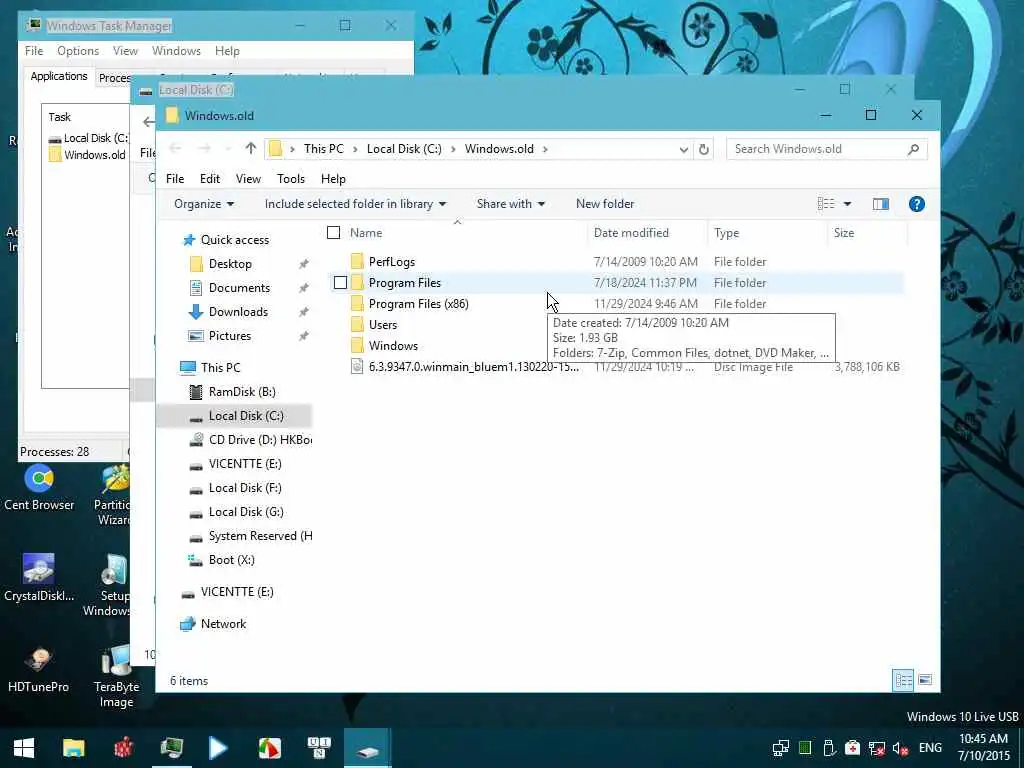This screenshot has height=768, width=1024.
Task: Open the View menu in Explorer
Action: [x=248, y=179]
